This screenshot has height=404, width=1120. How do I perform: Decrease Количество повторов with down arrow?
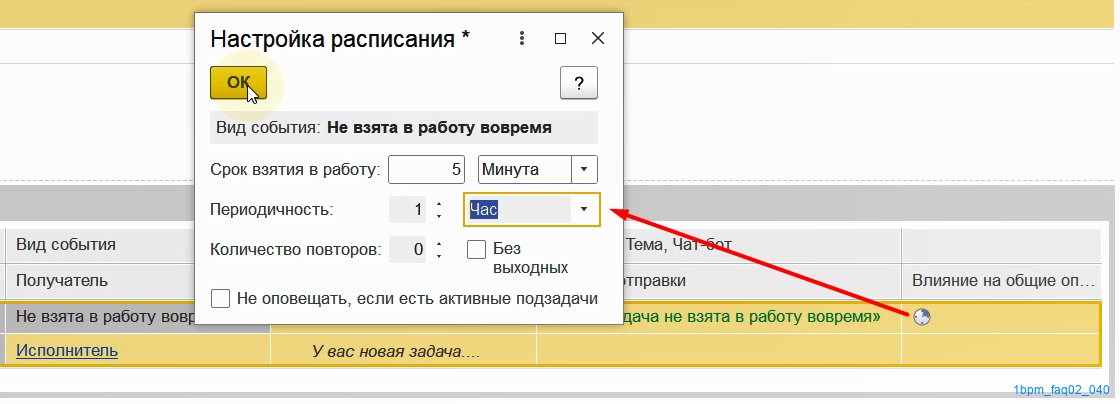click(439, 255)
